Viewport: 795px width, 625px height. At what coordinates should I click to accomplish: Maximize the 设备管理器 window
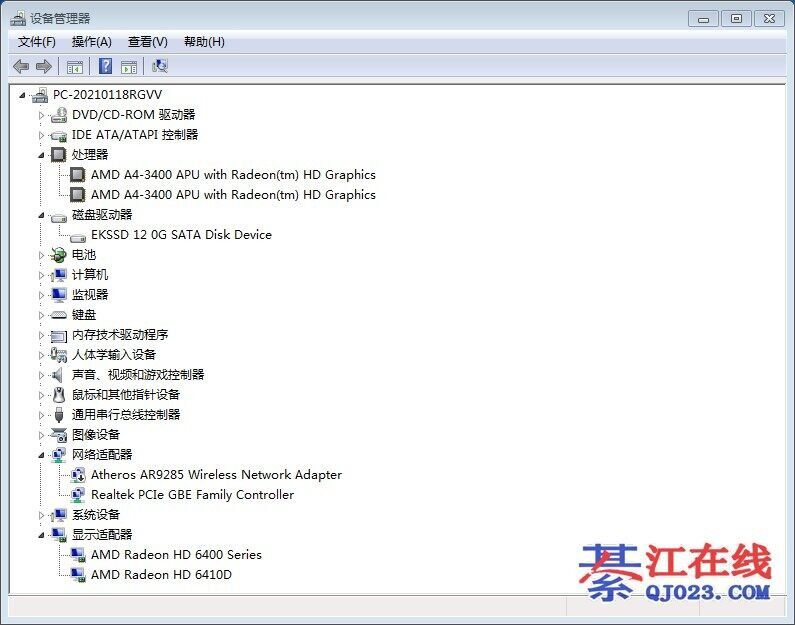point(736,19)
